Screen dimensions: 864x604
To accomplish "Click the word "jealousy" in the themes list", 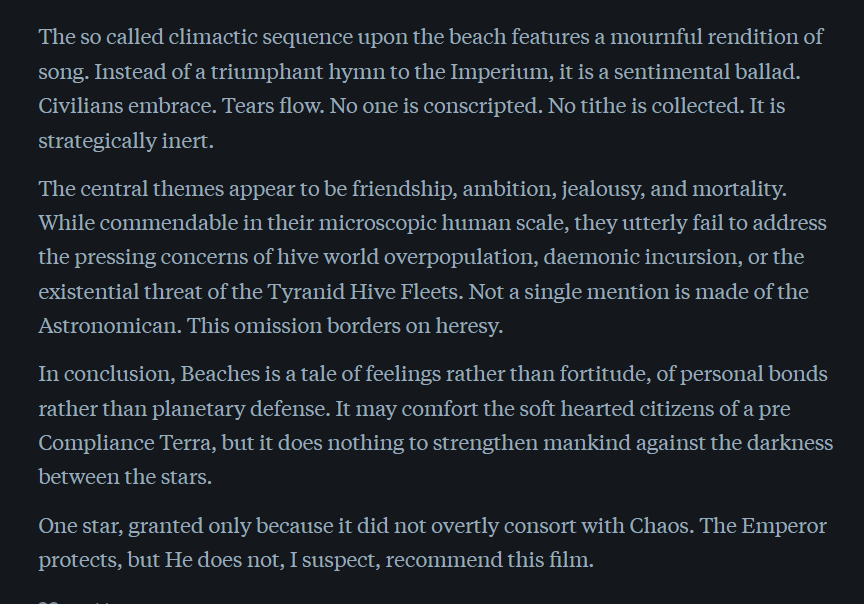I will point(602,188).
